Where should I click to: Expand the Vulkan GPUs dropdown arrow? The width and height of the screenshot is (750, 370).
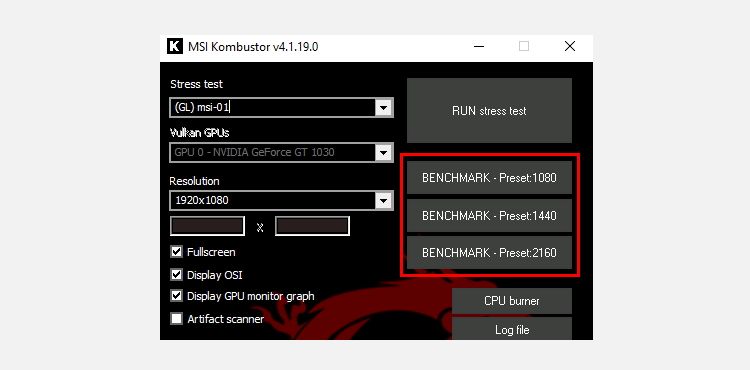coord(383,152)
